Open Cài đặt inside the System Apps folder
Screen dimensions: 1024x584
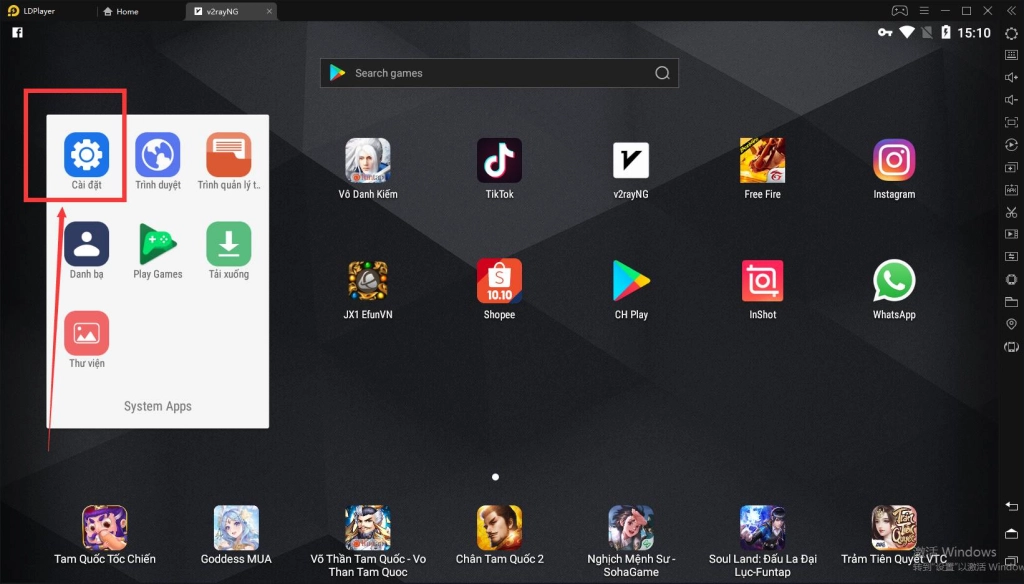click(x=86, y=153)
